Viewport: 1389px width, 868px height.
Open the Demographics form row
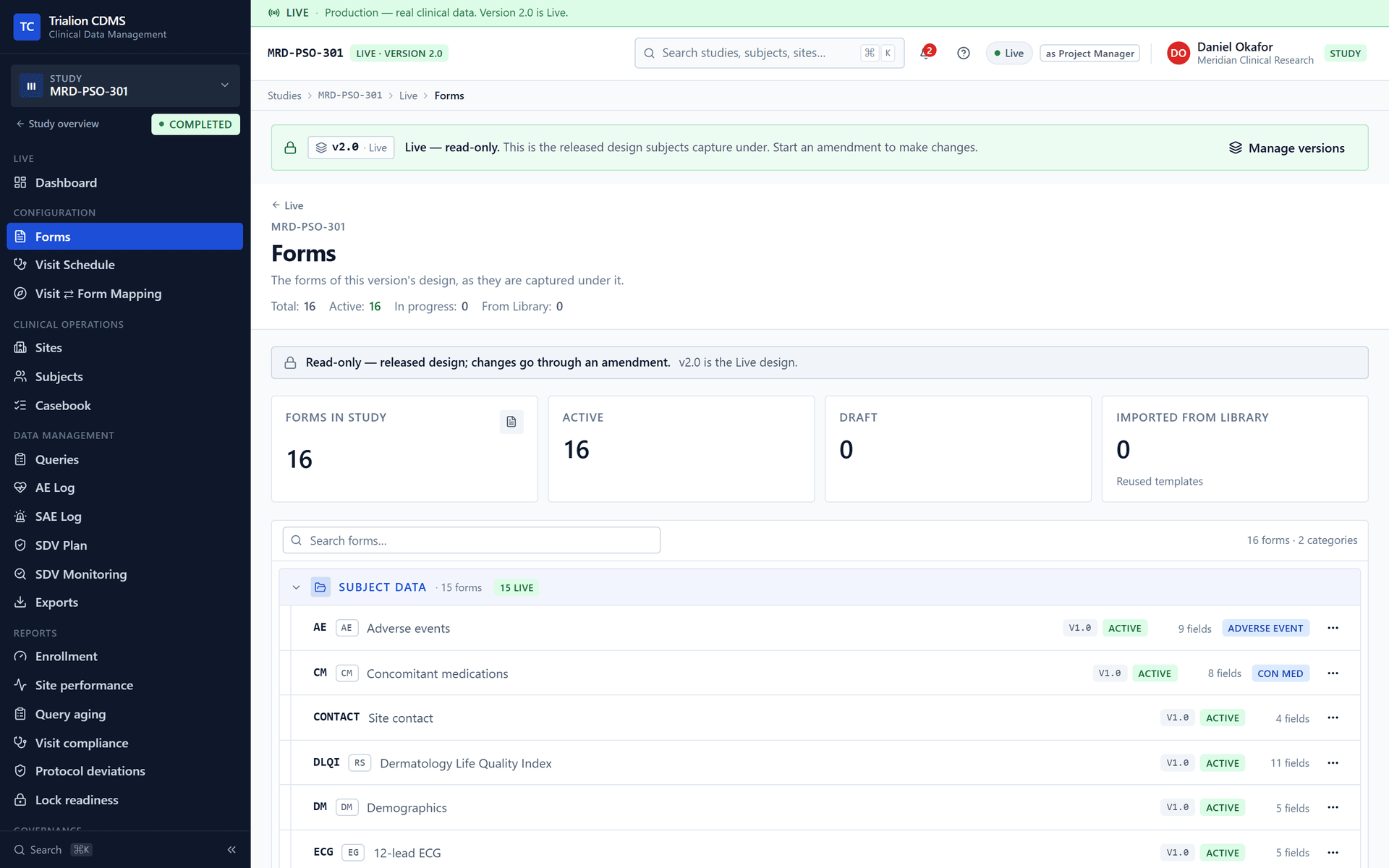click(820, 807)
